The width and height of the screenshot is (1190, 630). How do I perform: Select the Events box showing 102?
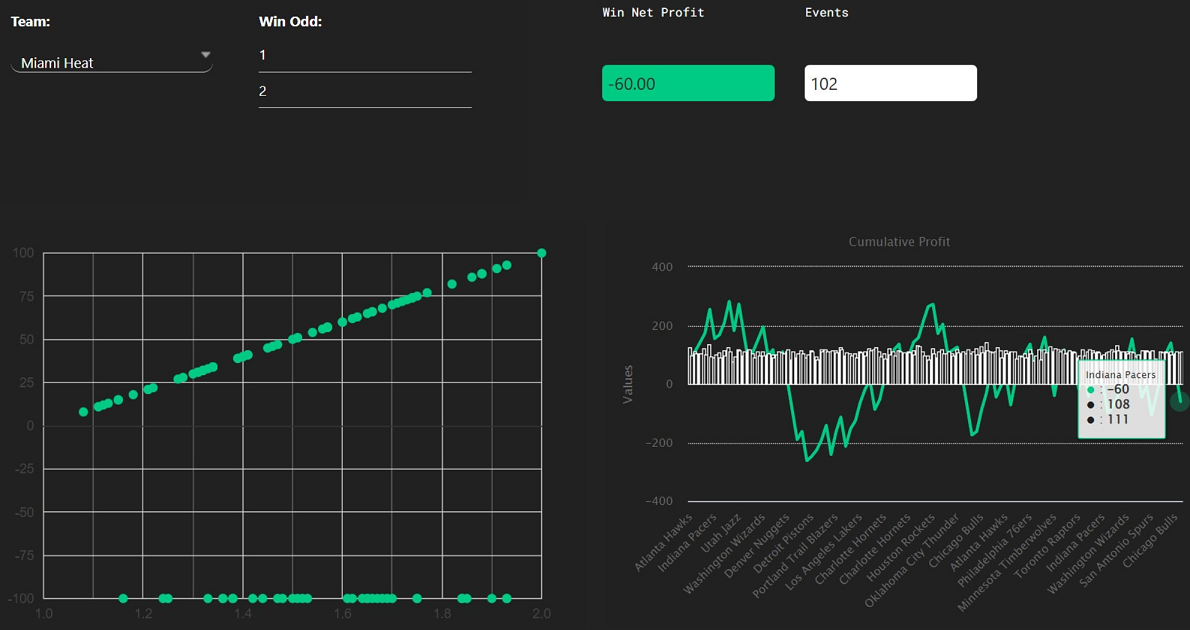[890, 83]
